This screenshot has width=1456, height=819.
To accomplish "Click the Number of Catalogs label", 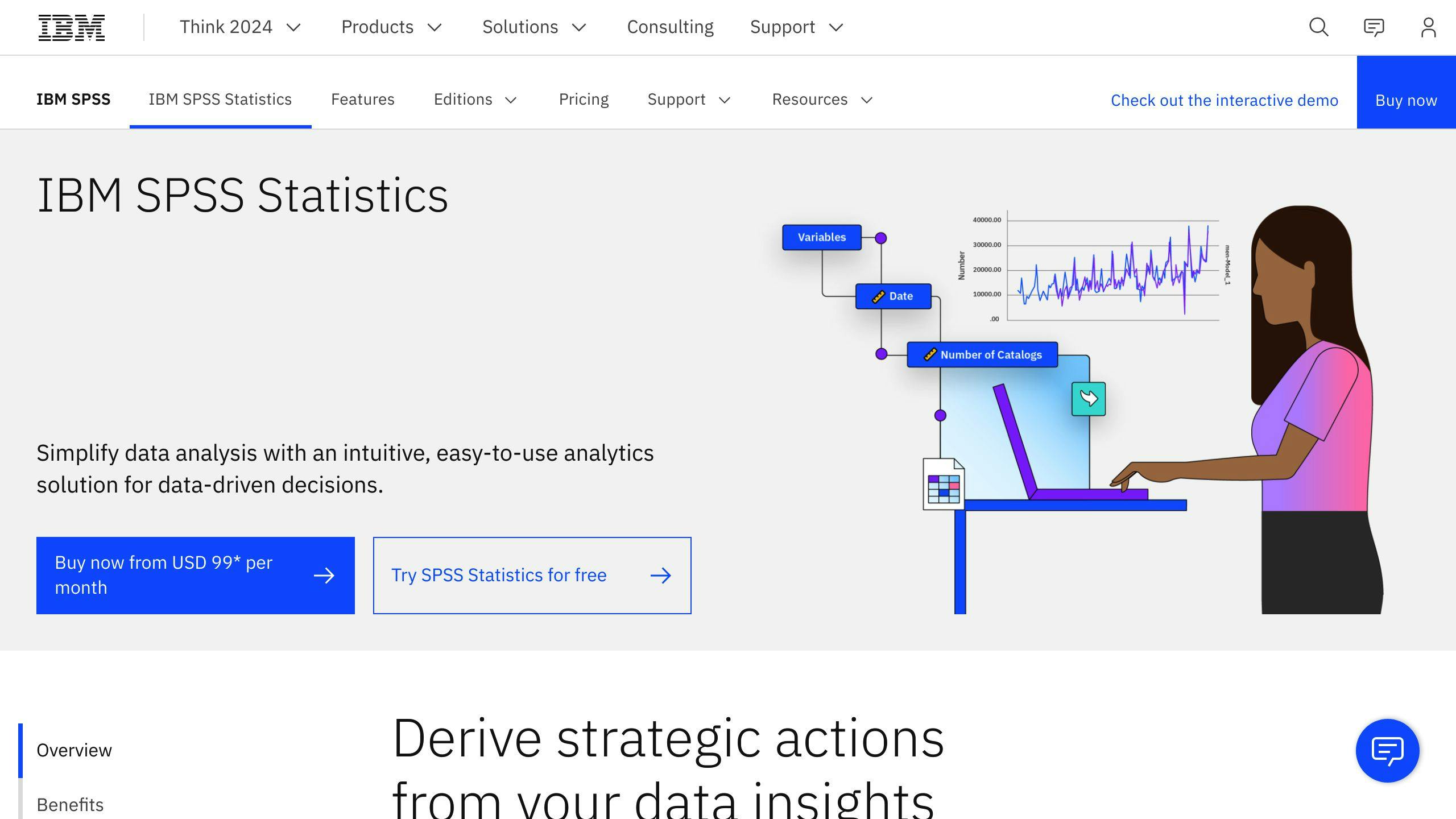I will point(982,355).
